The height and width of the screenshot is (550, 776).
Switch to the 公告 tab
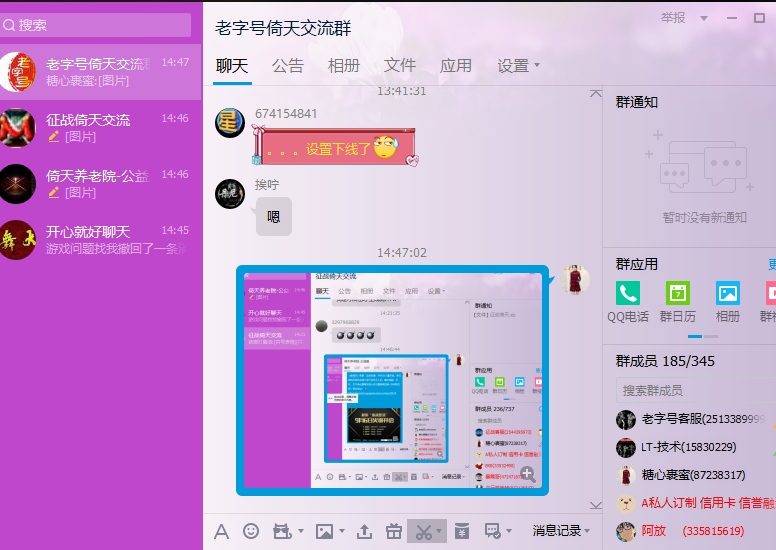pyautogui.click(x=288, y=66)
